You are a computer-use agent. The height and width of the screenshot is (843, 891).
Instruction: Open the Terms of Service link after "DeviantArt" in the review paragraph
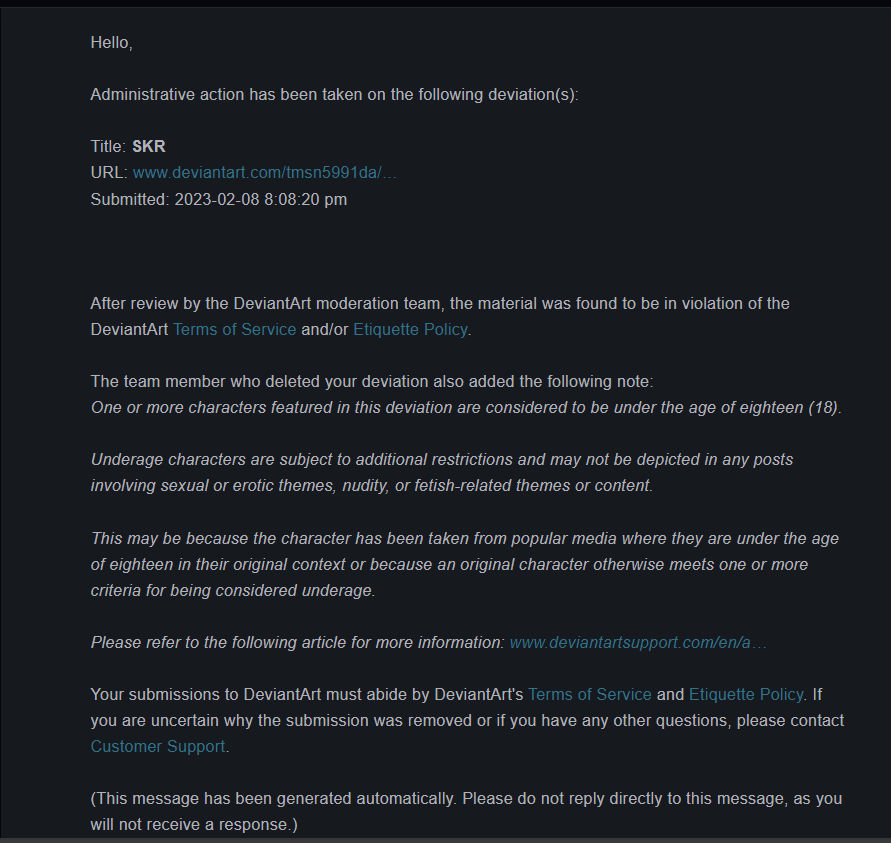pyautogui.click(x=234, y=329)
